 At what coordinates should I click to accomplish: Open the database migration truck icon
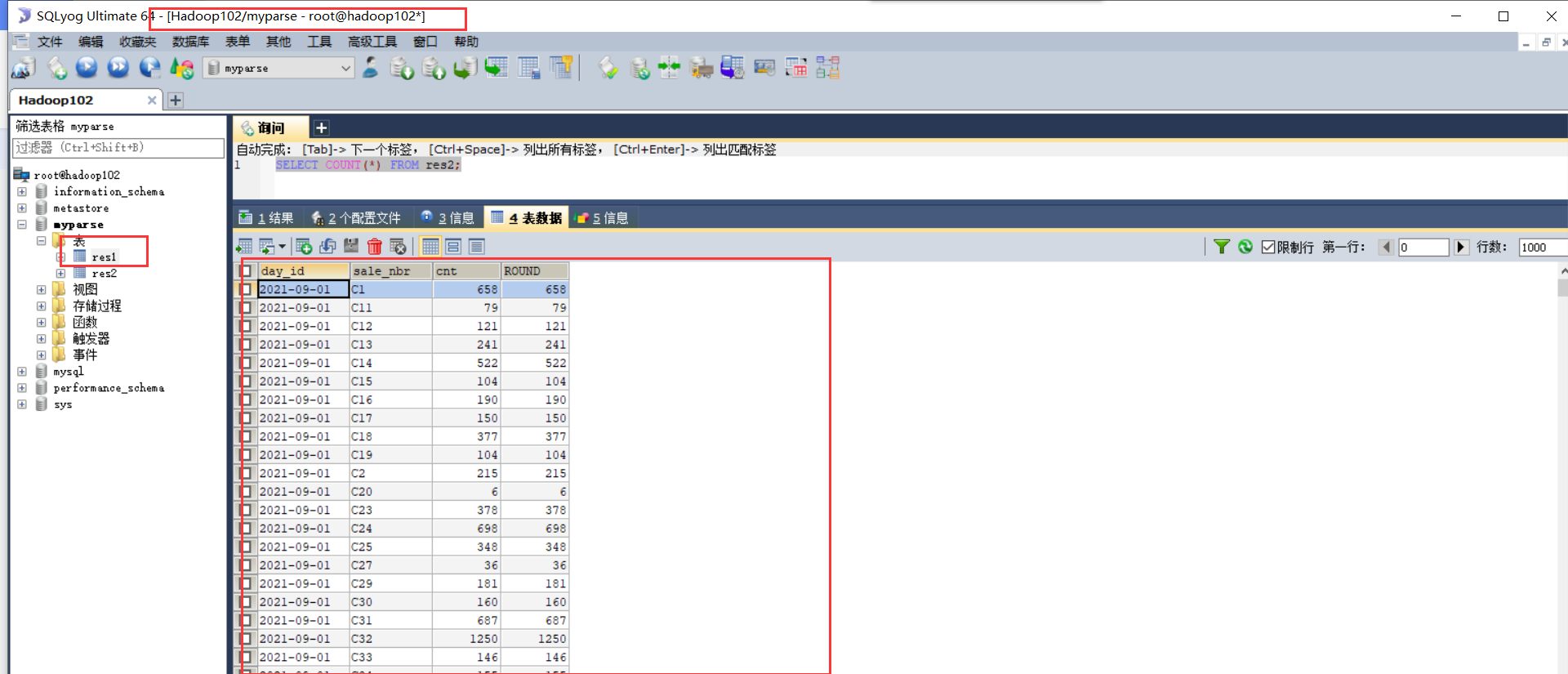(x=701, y=68)
